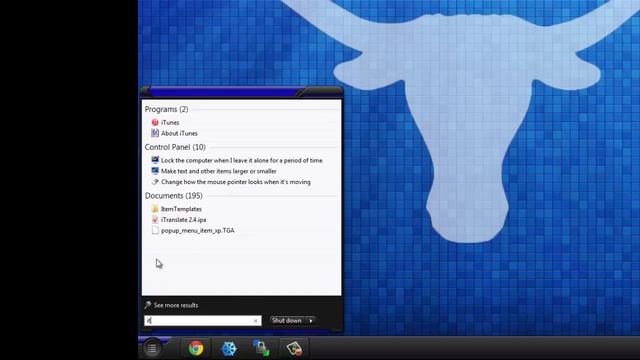This screenshot has width=640, height=360.
Task: Open See more results link
Action: click(176, 305)
